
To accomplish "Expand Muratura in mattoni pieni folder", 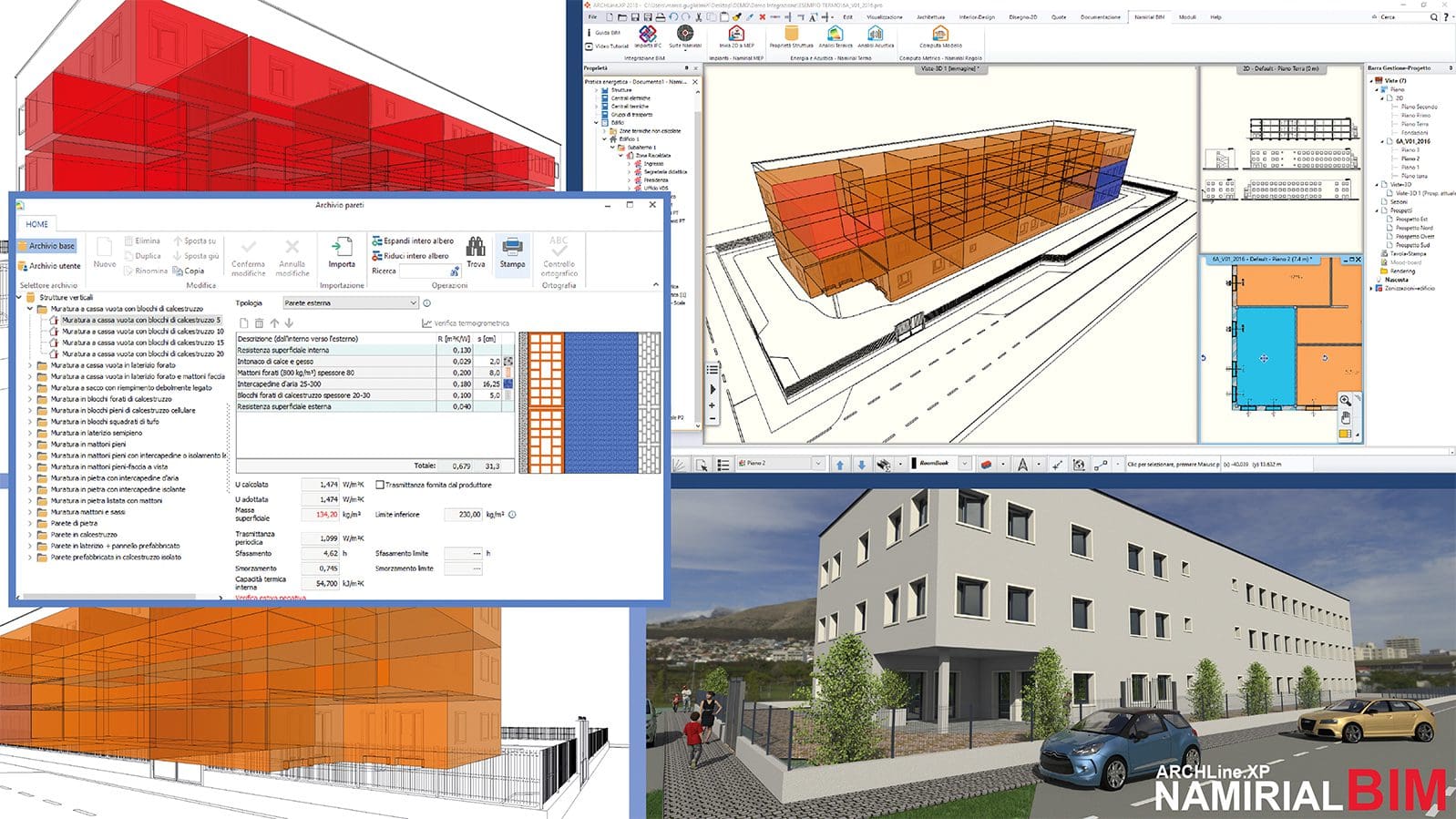I will click(30, 444).
